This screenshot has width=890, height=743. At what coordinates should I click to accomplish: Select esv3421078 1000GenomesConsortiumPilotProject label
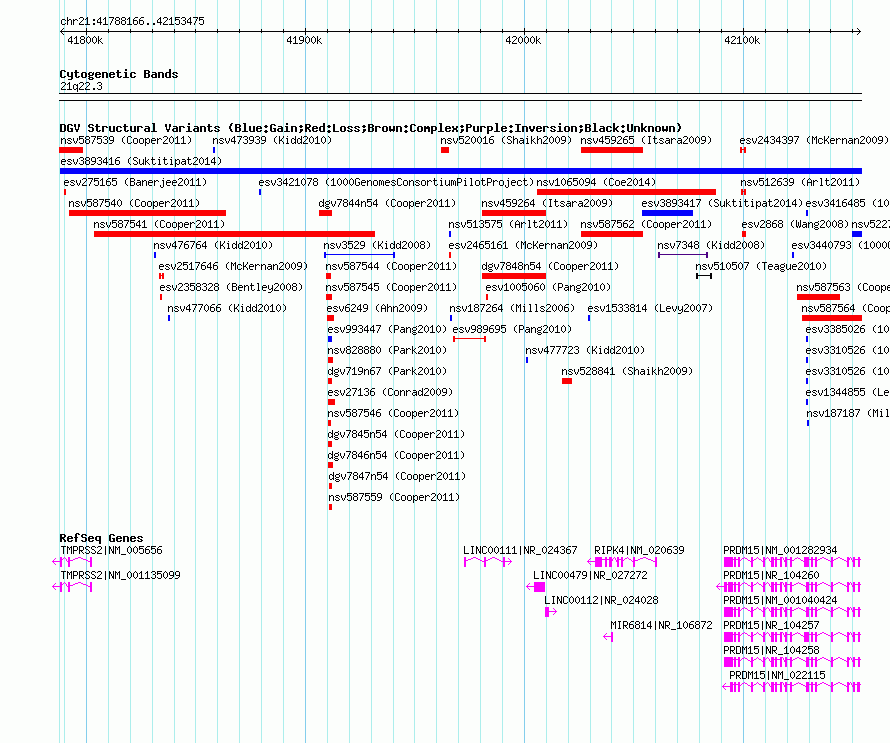click(396, 182)
